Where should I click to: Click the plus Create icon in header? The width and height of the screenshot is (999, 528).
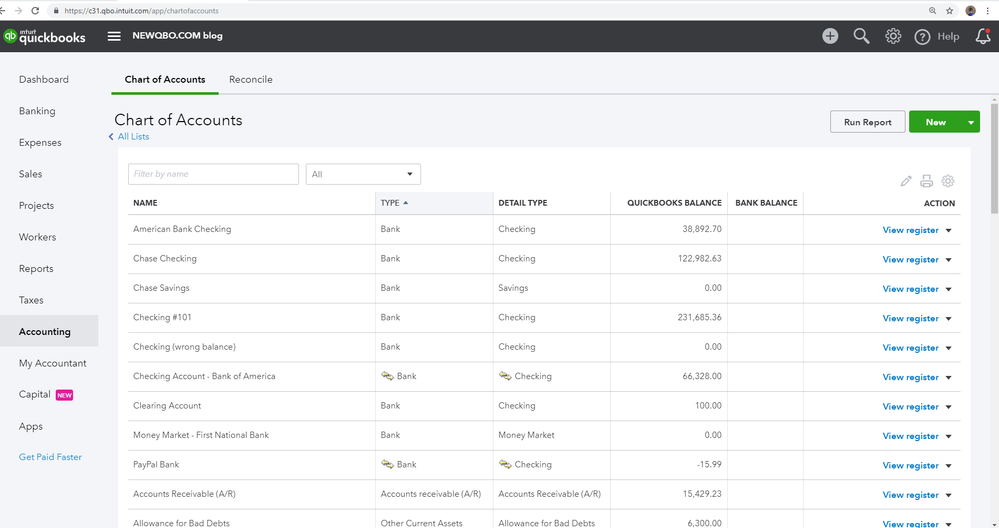[830, 36]
